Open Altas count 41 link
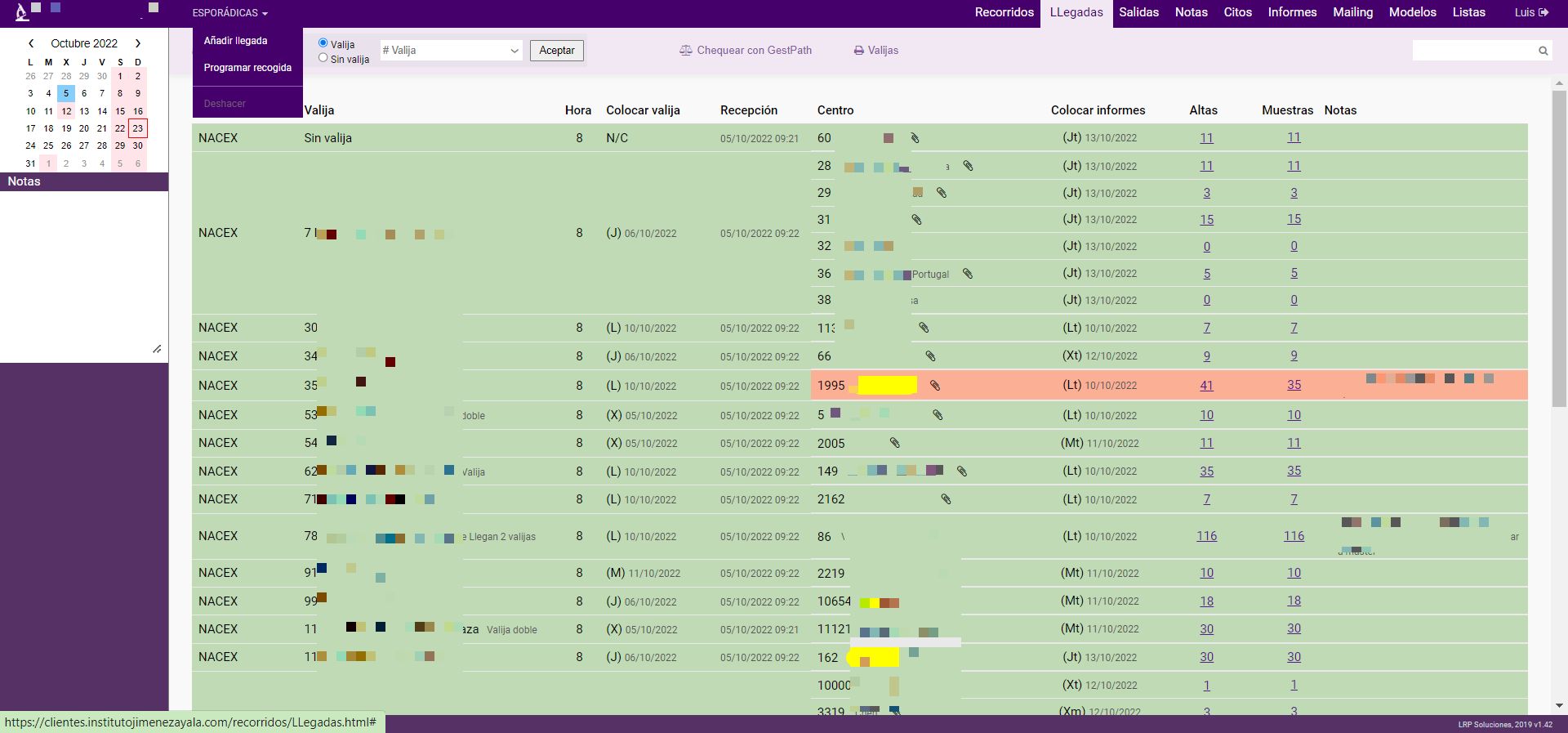 (1206, 386)
